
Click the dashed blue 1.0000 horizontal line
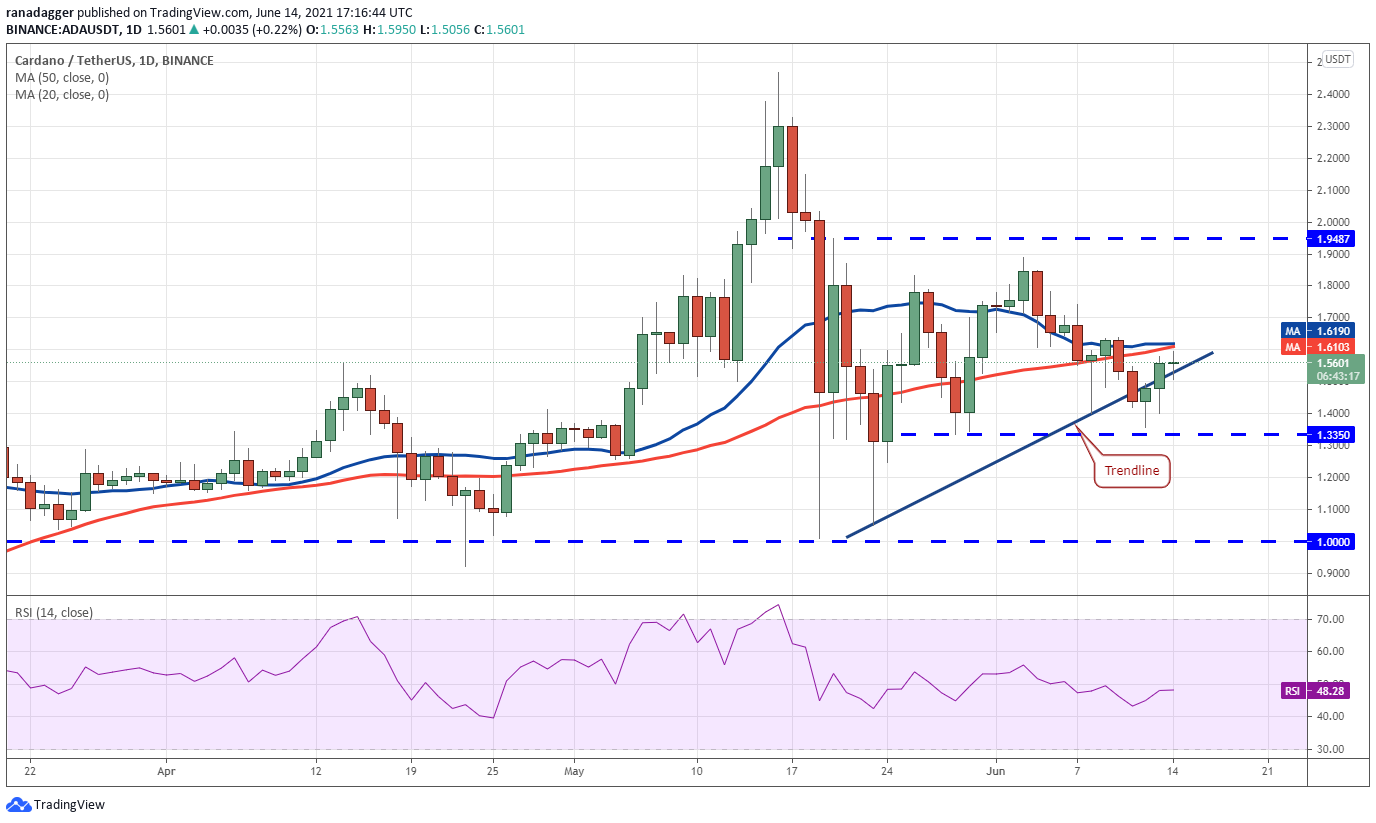click(654, 541)
